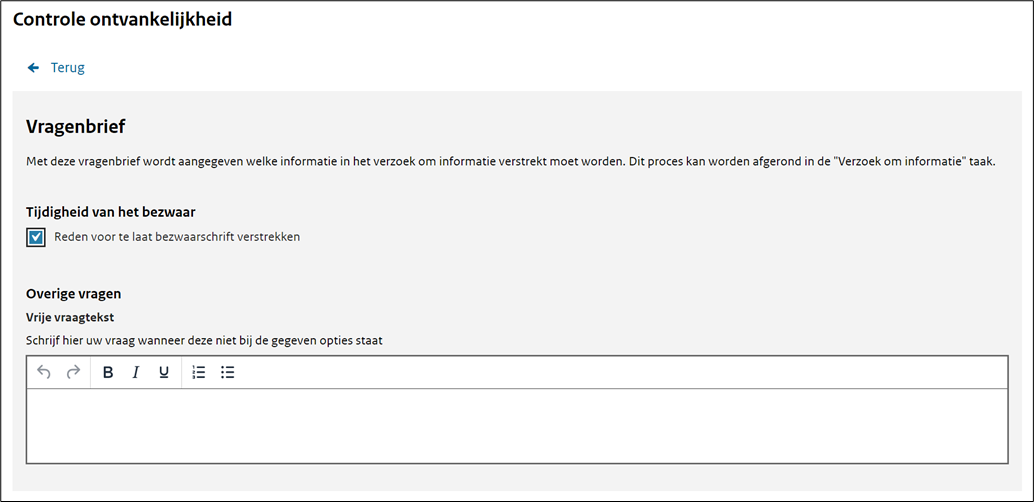Click inside the free question text area
1034x502 pixels.
point(517,425)
